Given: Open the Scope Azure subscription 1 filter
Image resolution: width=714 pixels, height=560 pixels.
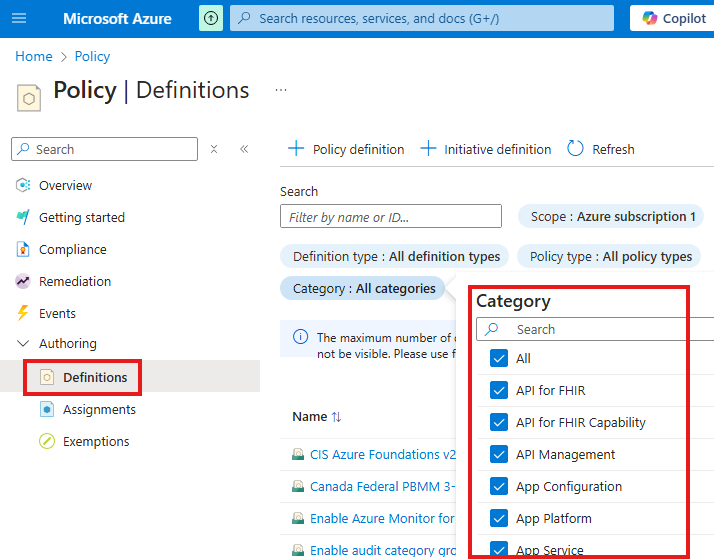Looking at the screenshot, I should click(611, 216).
